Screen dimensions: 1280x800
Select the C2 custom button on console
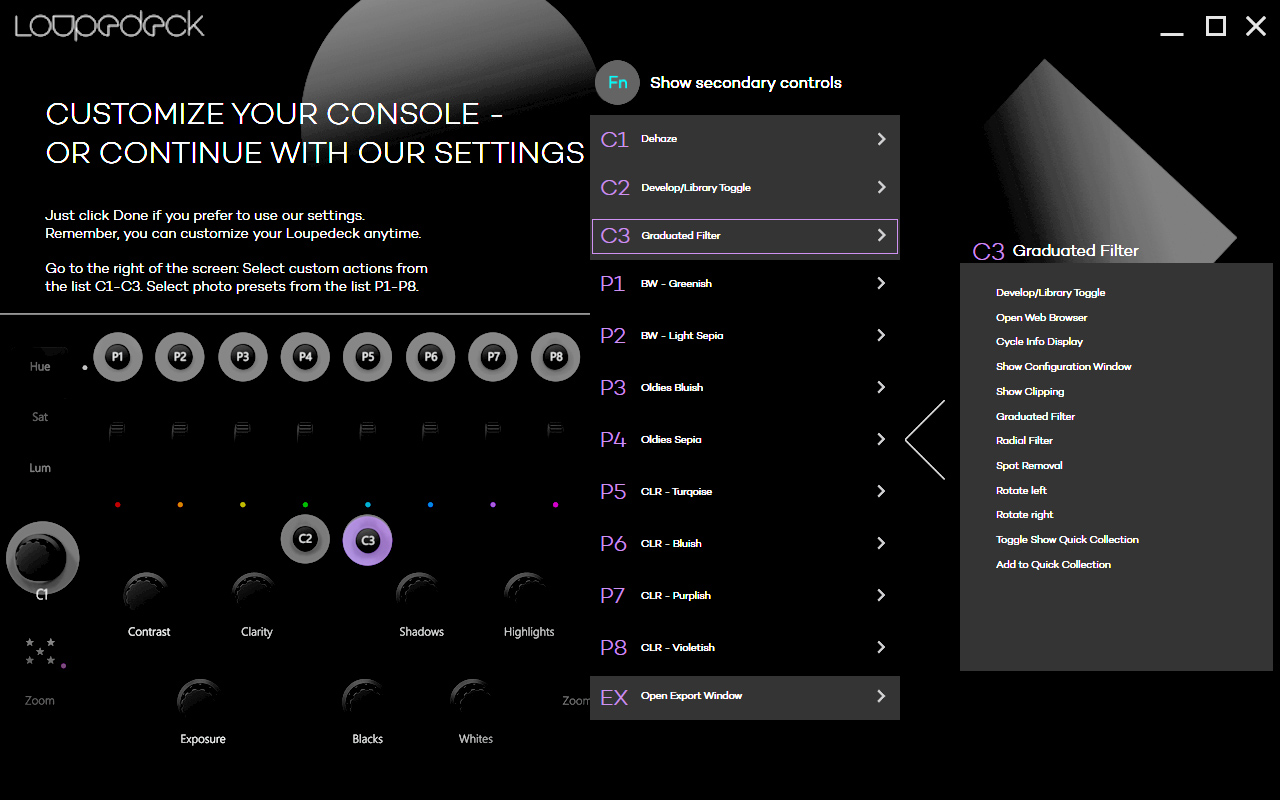(x=305, y=539)
